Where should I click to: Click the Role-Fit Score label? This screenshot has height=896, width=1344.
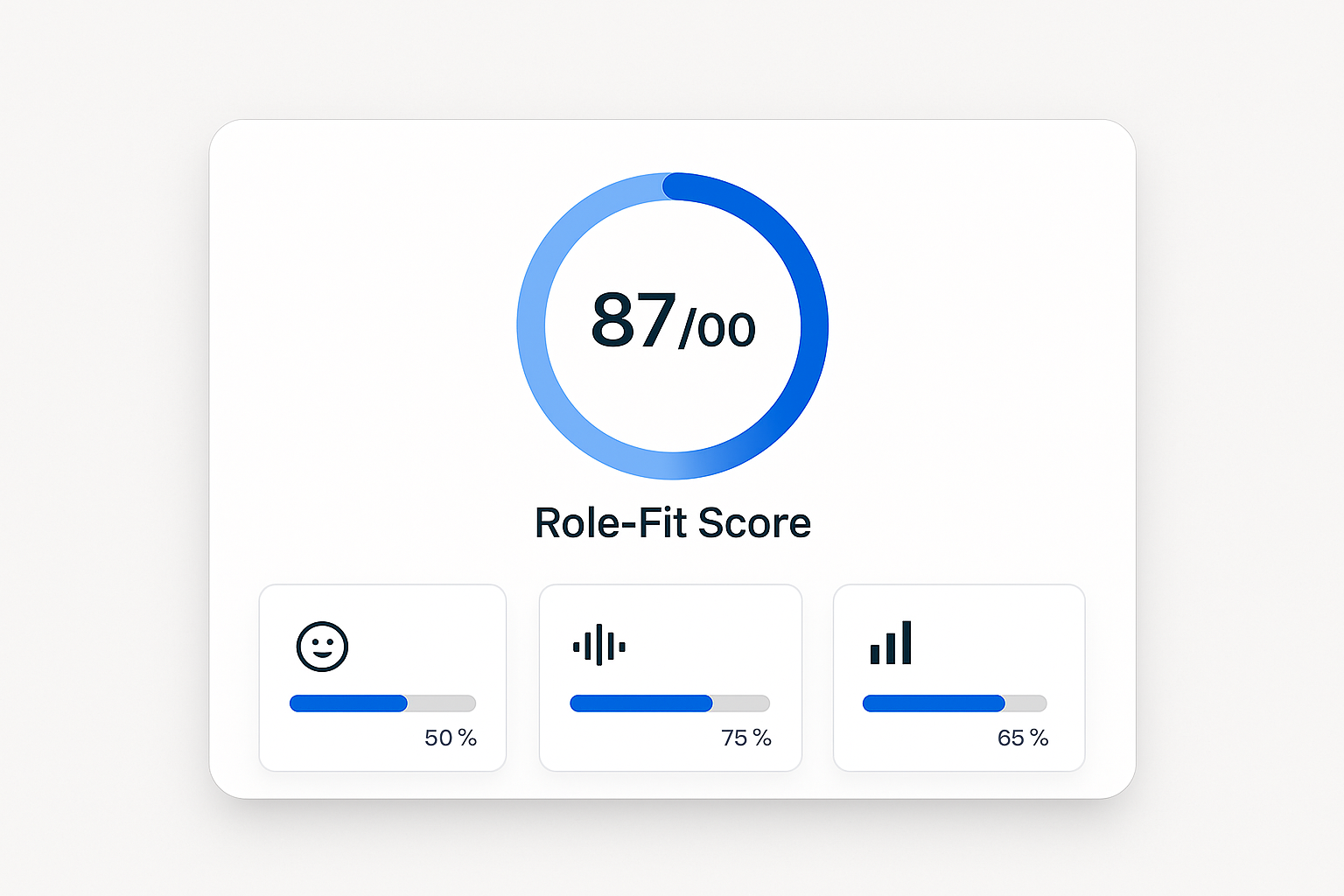pos(672,523)
